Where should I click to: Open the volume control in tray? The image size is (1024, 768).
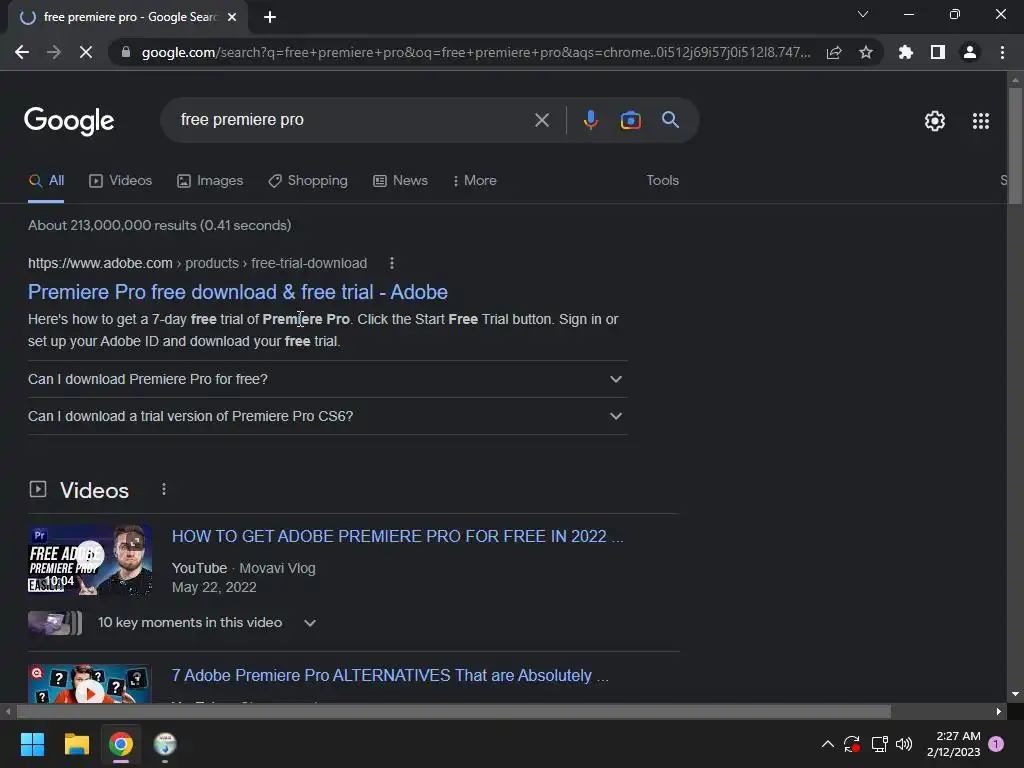coord(904,744)
